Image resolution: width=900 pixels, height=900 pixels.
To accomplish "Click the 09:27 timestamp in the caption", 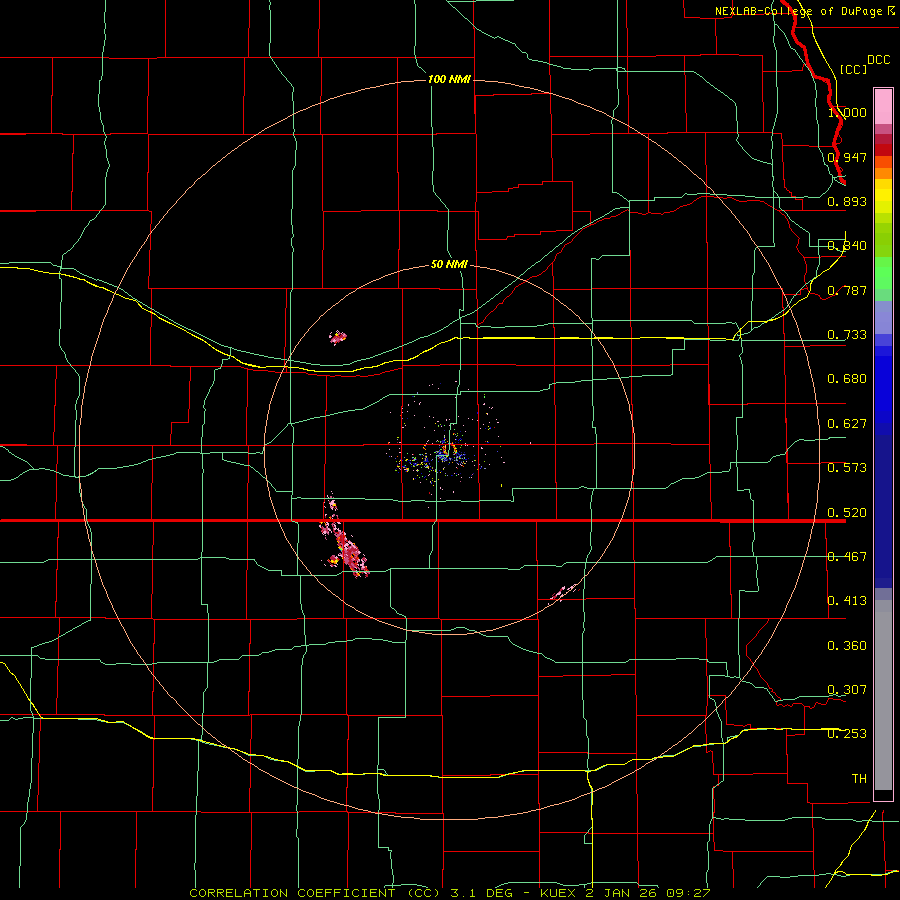I will [x=688, y=893].
